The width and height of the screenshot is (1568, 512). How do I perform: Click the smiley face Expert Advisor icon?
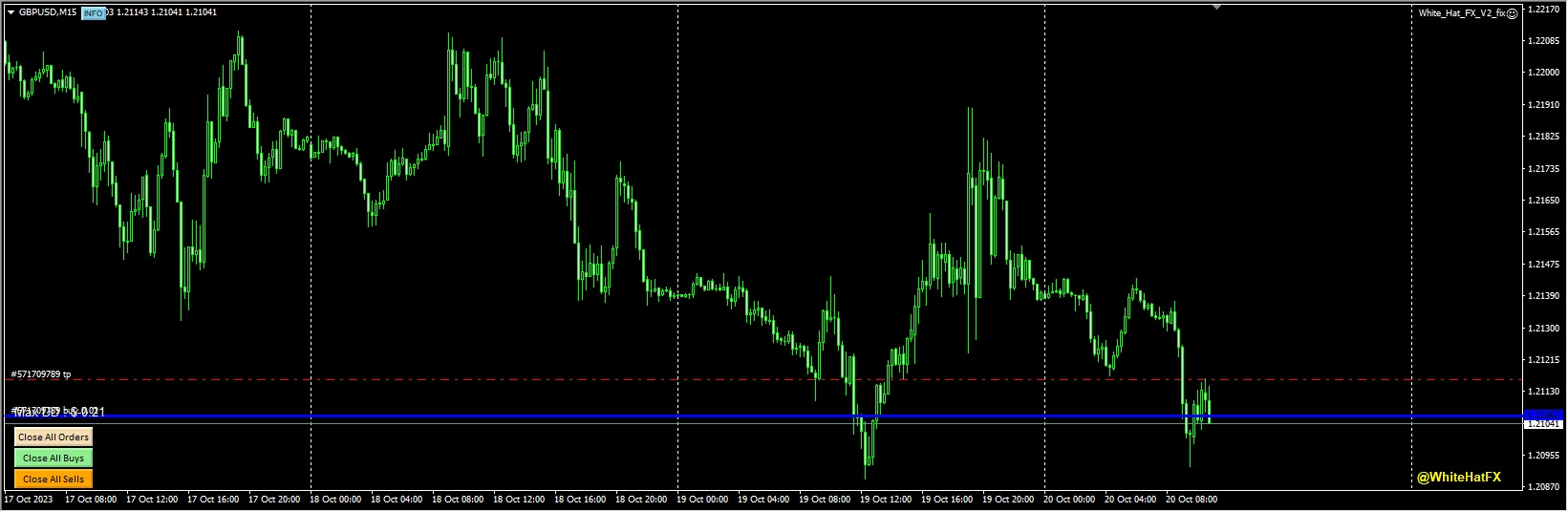(x=1513, y=13)
